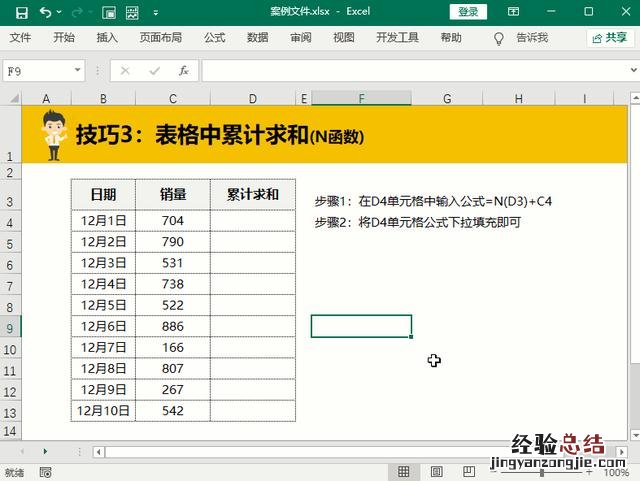Click the 登录 sign-in button

pos(468,12)
